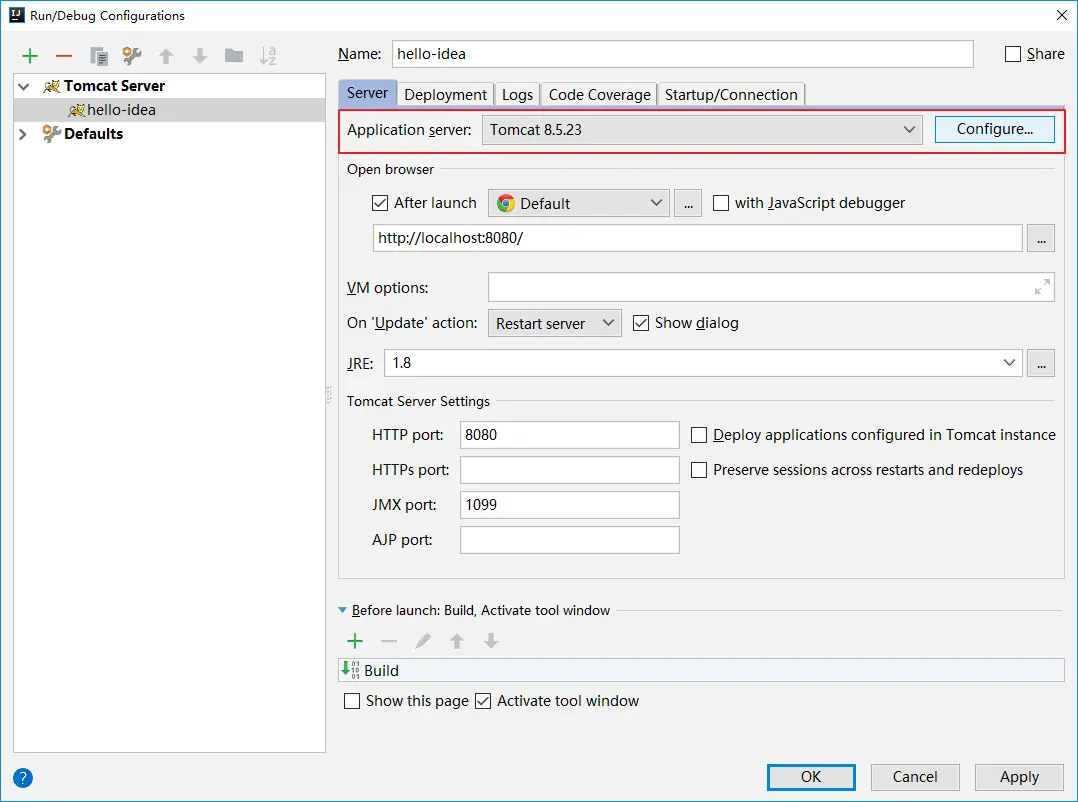Check the Show this page checkbox
This screenshot has width=1078, height=802.
tap(352, 701)
